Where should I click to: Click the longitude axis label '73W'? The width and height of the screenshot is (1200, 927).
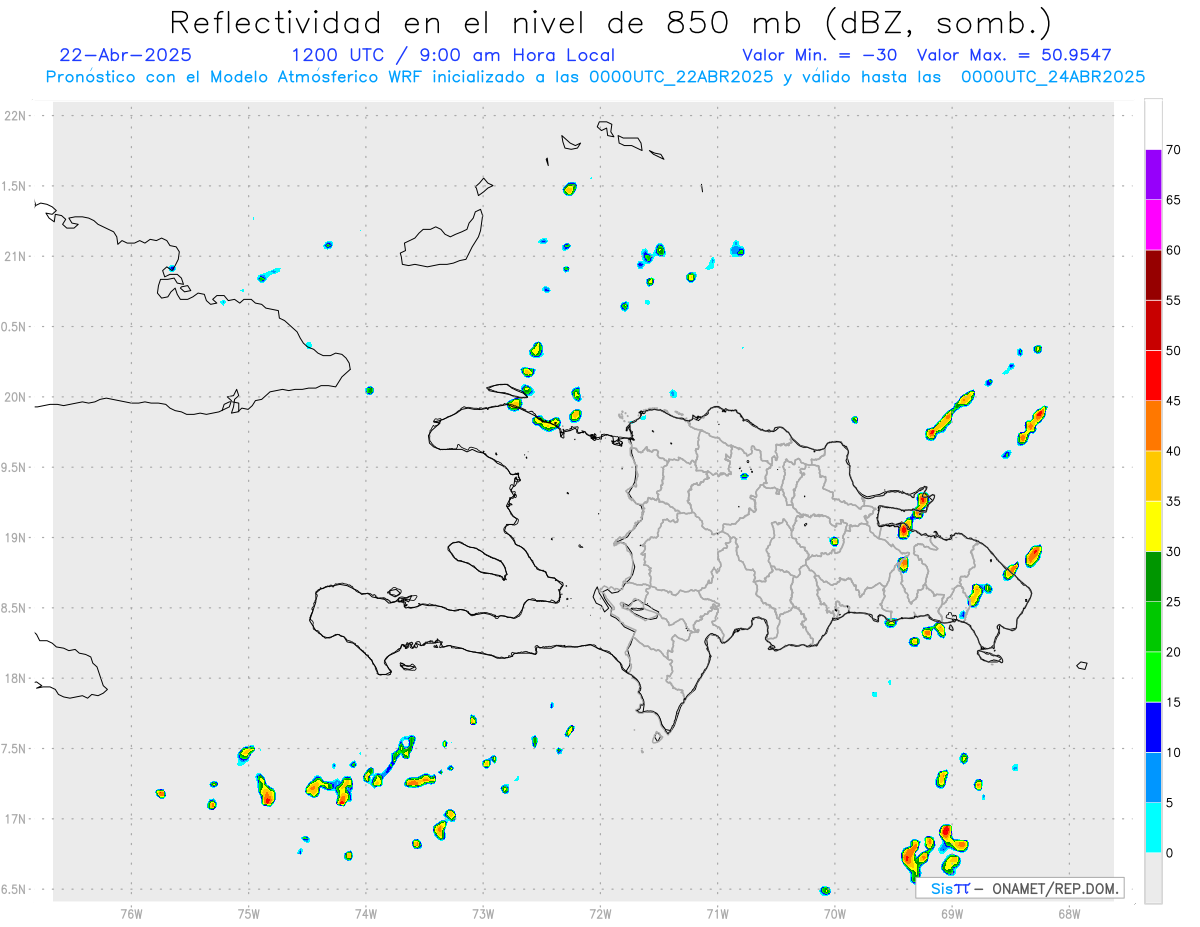[483, 914]
